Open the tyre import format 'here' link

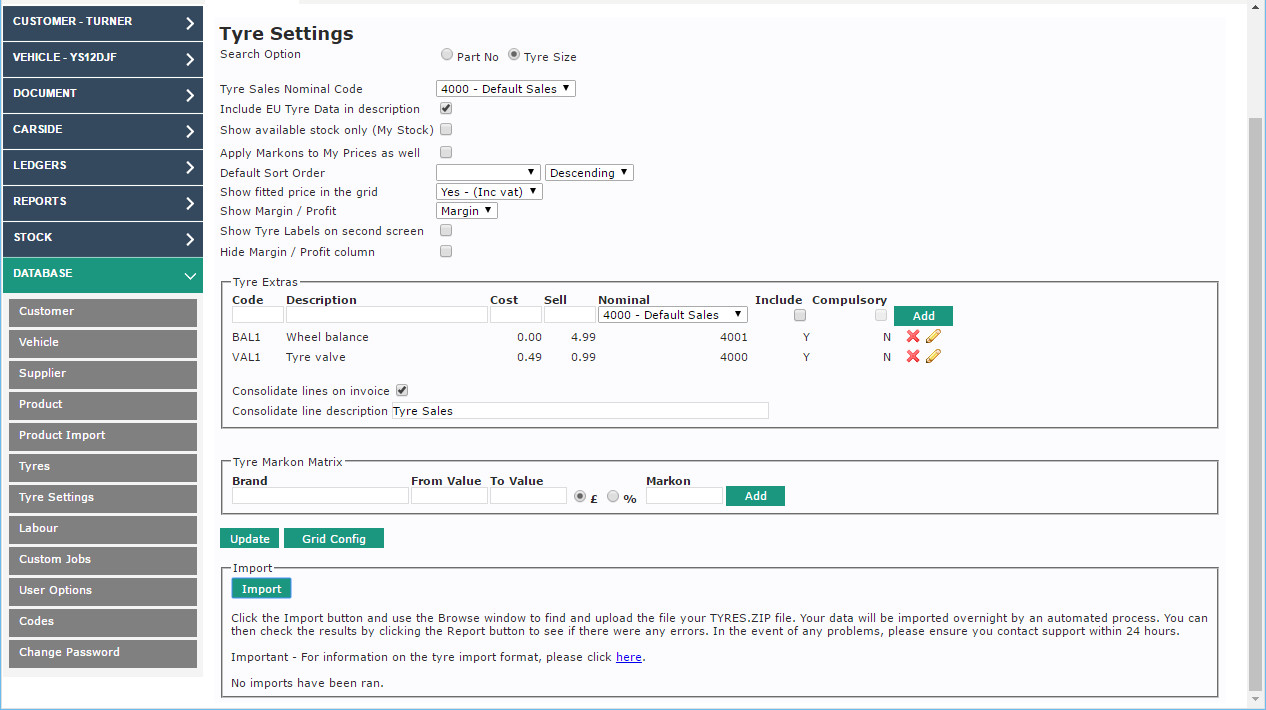pyautogui.click(x=628, y=657)
